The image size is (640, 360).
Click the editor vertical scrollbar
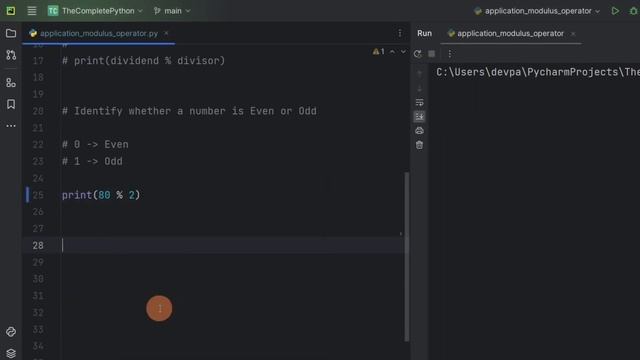pos(407,256)
